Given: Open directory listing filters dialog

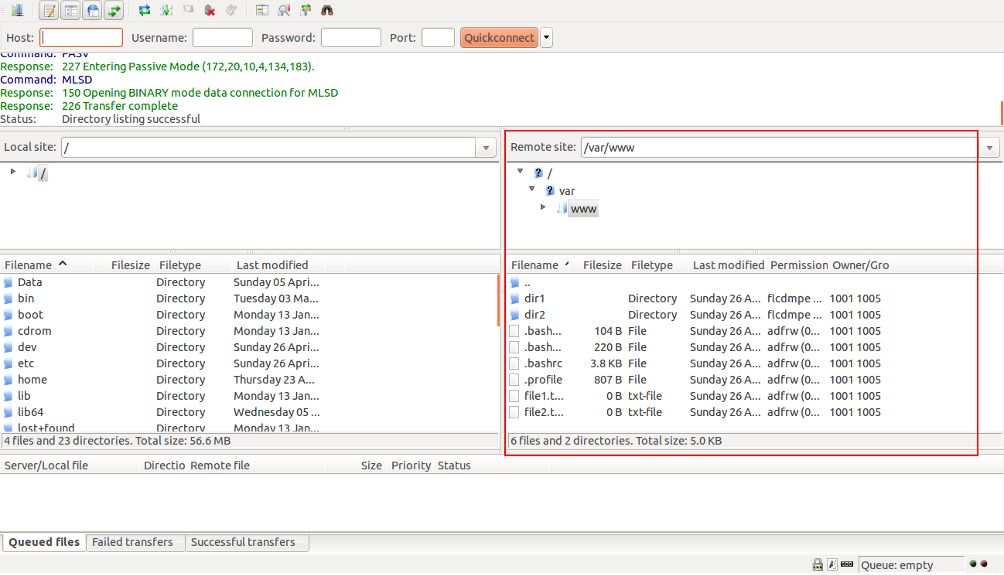Looking at the screenshot, I should point(262,10).
